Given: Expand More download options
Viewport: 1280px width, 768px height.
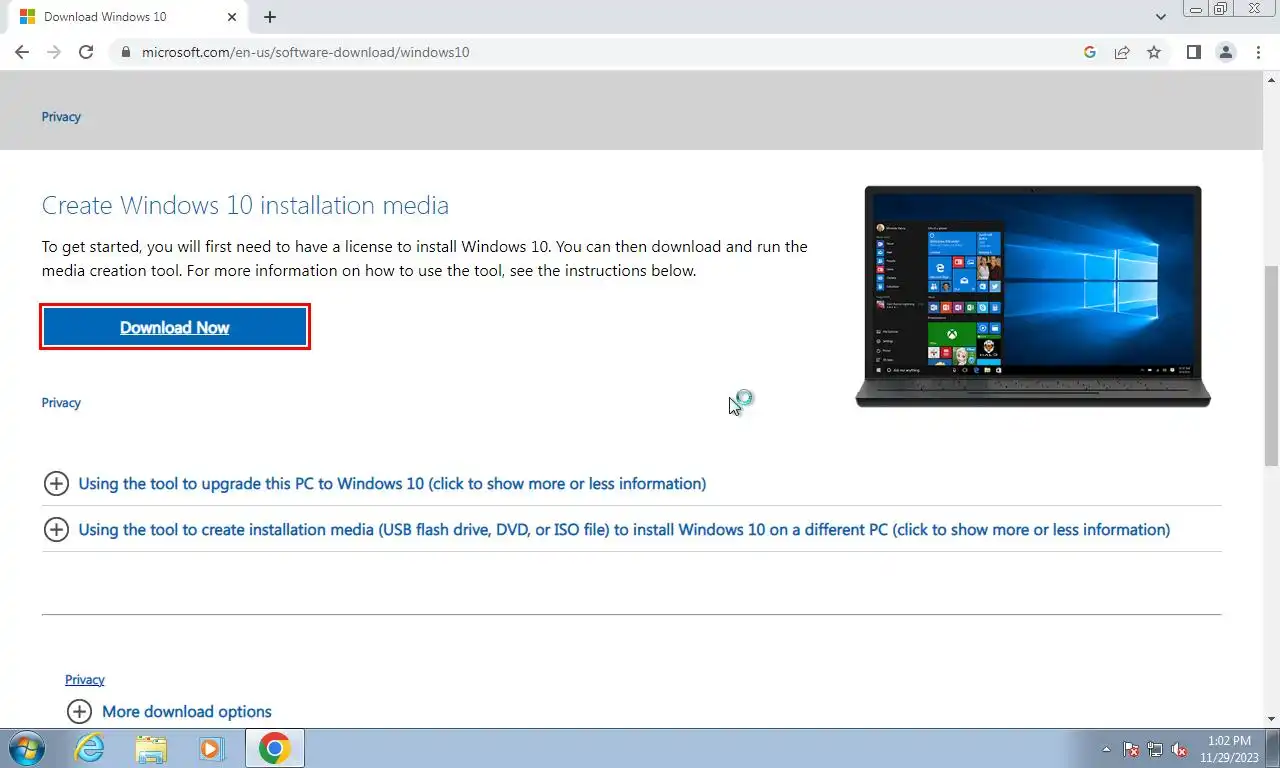Looking at the screenshot, I should click(x=169, y=712).
